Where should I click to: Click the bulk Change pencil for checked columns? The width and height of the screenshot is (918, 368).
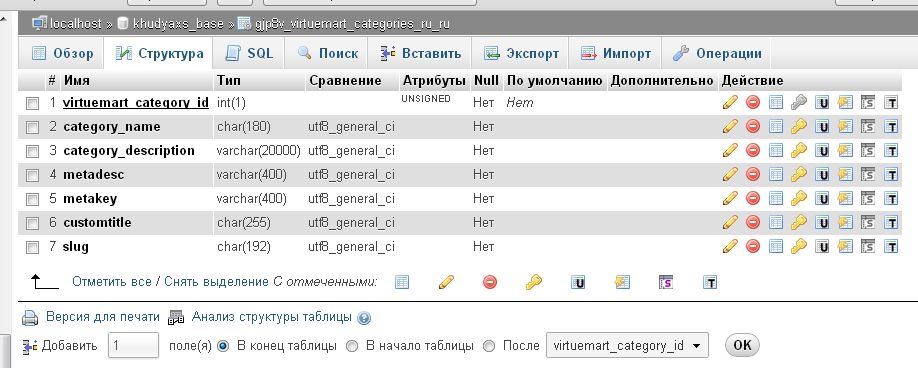click(x=446, y=283)
